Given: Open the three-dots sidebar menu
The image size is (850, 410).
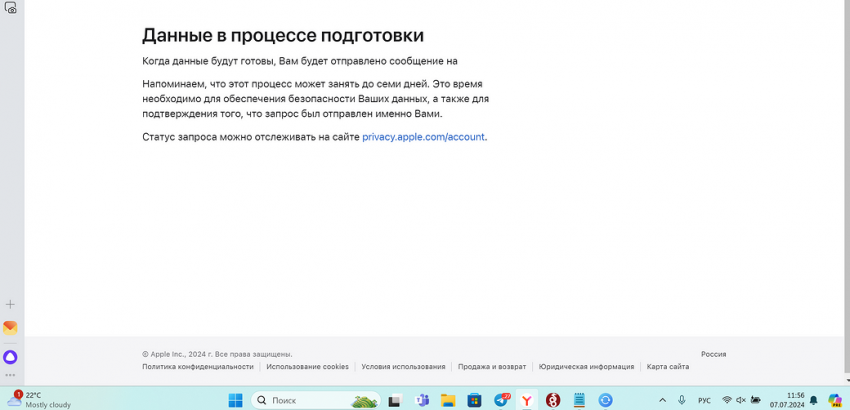Looking at the screenshot, I should tap(11, 375).
